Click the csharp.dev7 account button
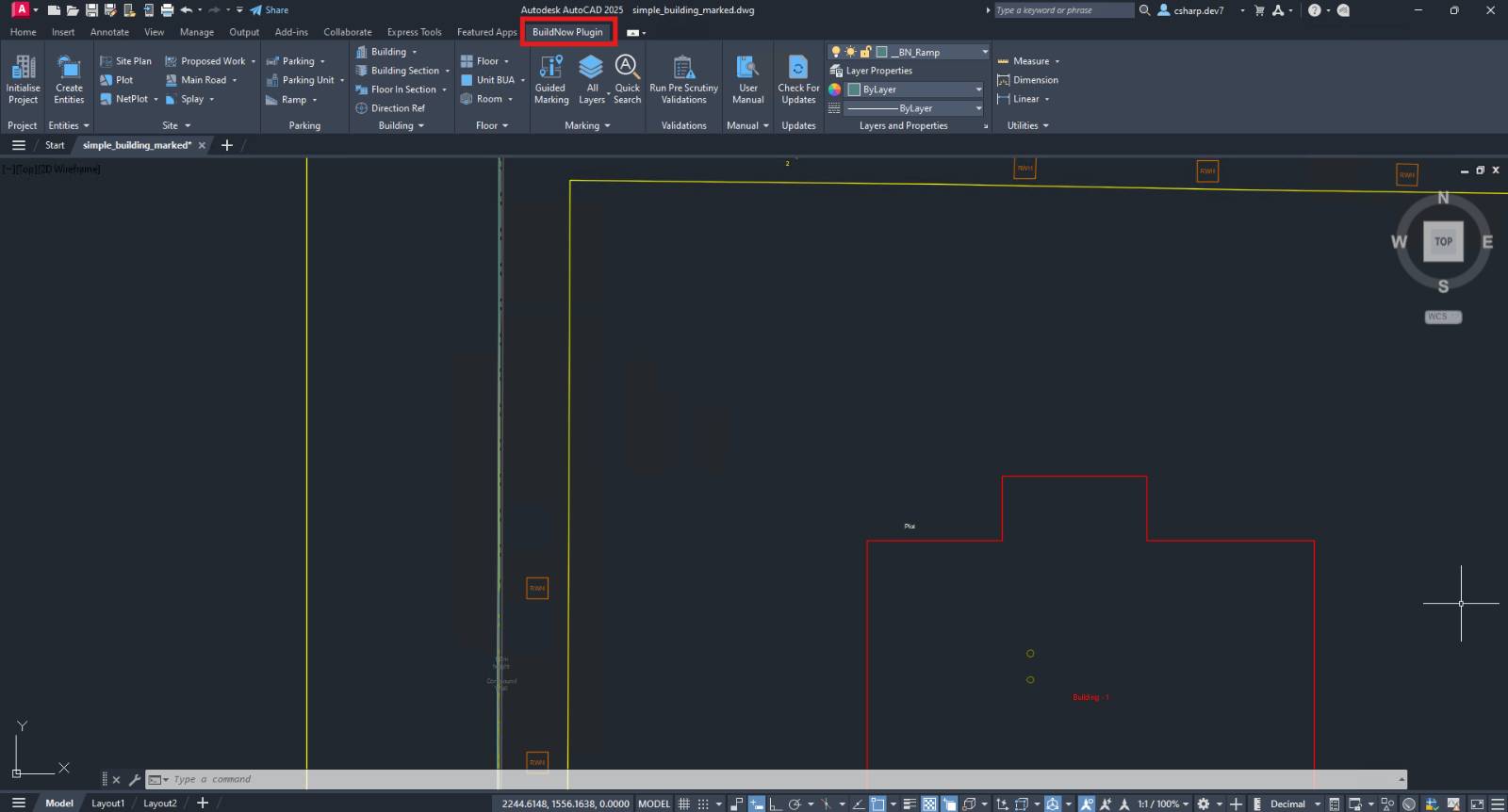The image size is (1508, 812). [x=1192, y=10]
